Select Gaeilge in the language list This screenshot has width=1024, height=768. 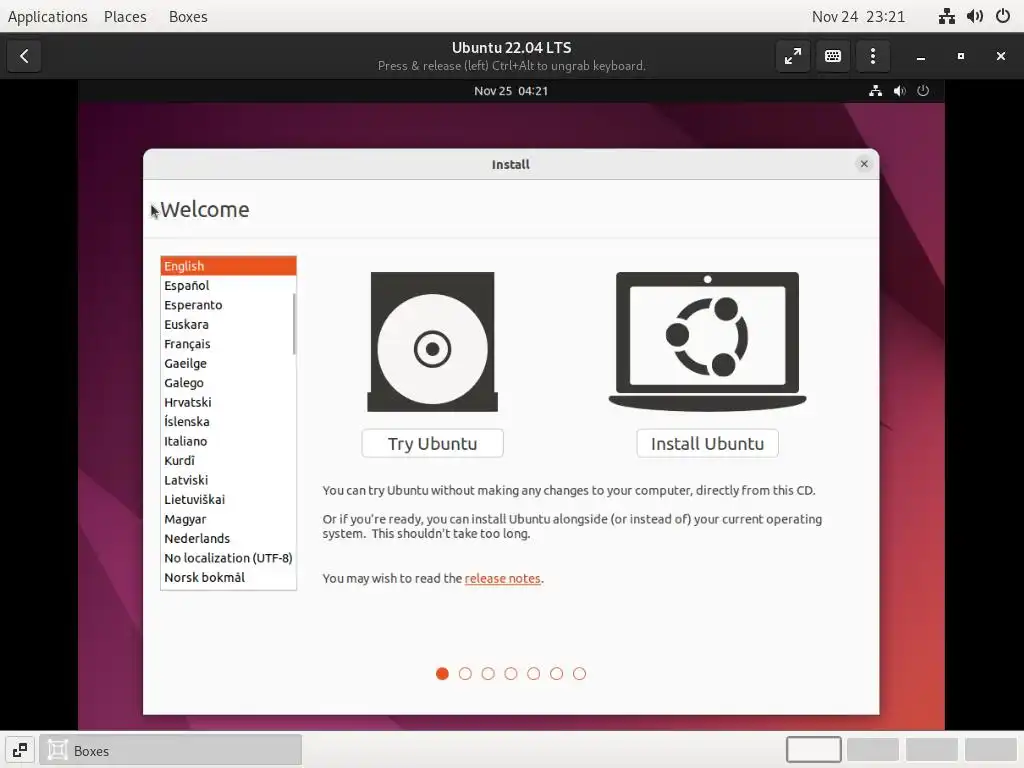[x=228, y=364]
